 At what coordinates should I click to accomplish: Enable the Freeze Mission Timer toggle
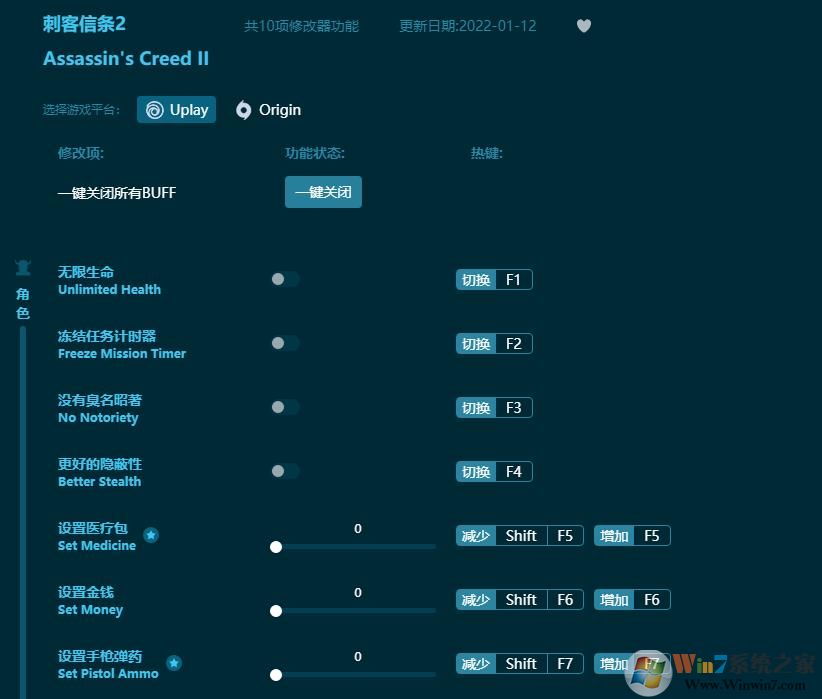tap(285, 344)
